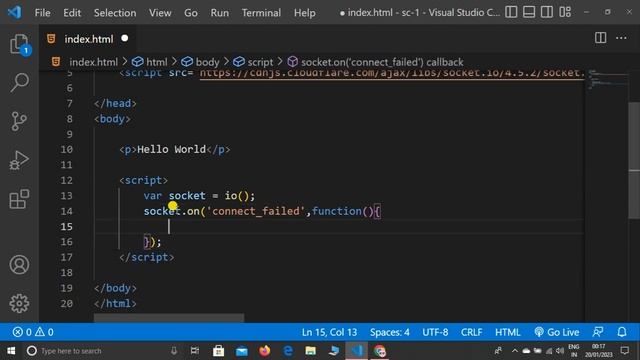The height and width of the screenshot is (360, 640).
Task: Open the Terminal menu
Action: tap(261, 13)
